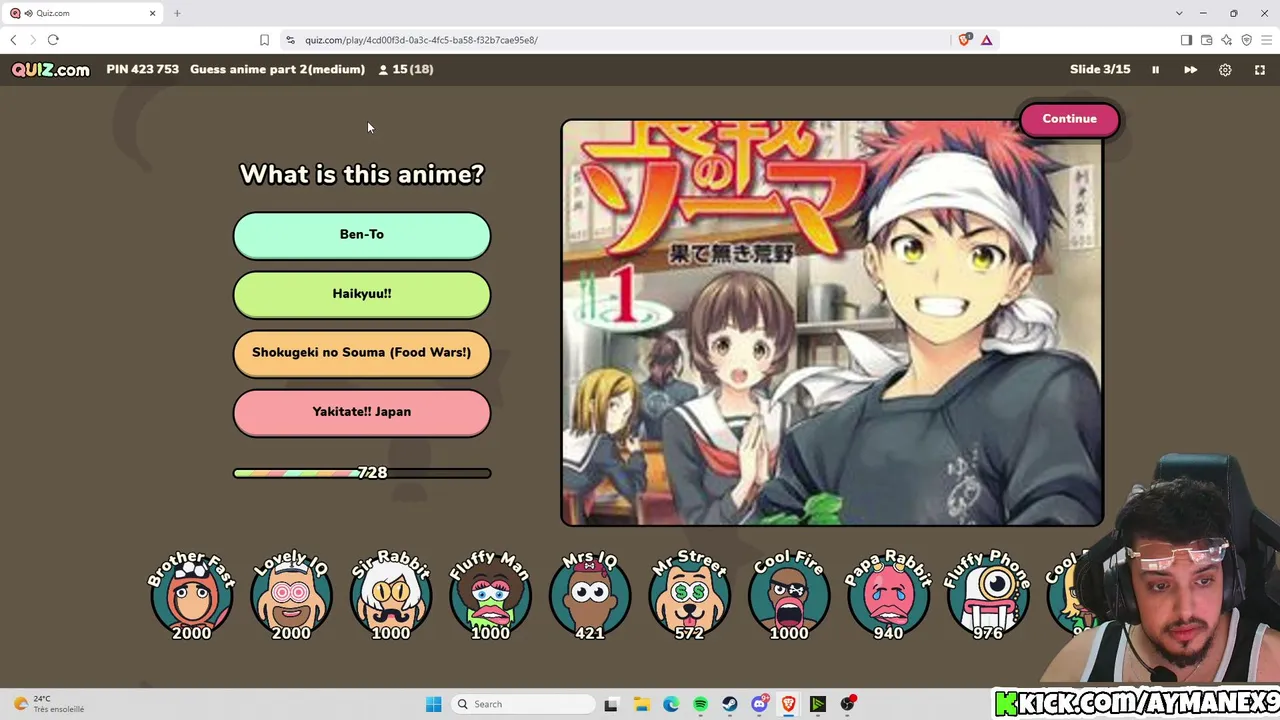This screenshot has width=1280, height=720.
Task: Open Discord from the taskbar
Action: click(x=760, y=704)
